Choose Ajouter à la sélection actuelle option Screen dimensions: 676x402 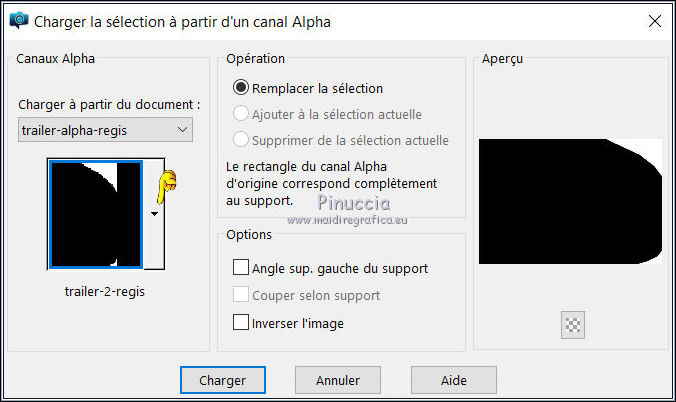coord(241,114)
